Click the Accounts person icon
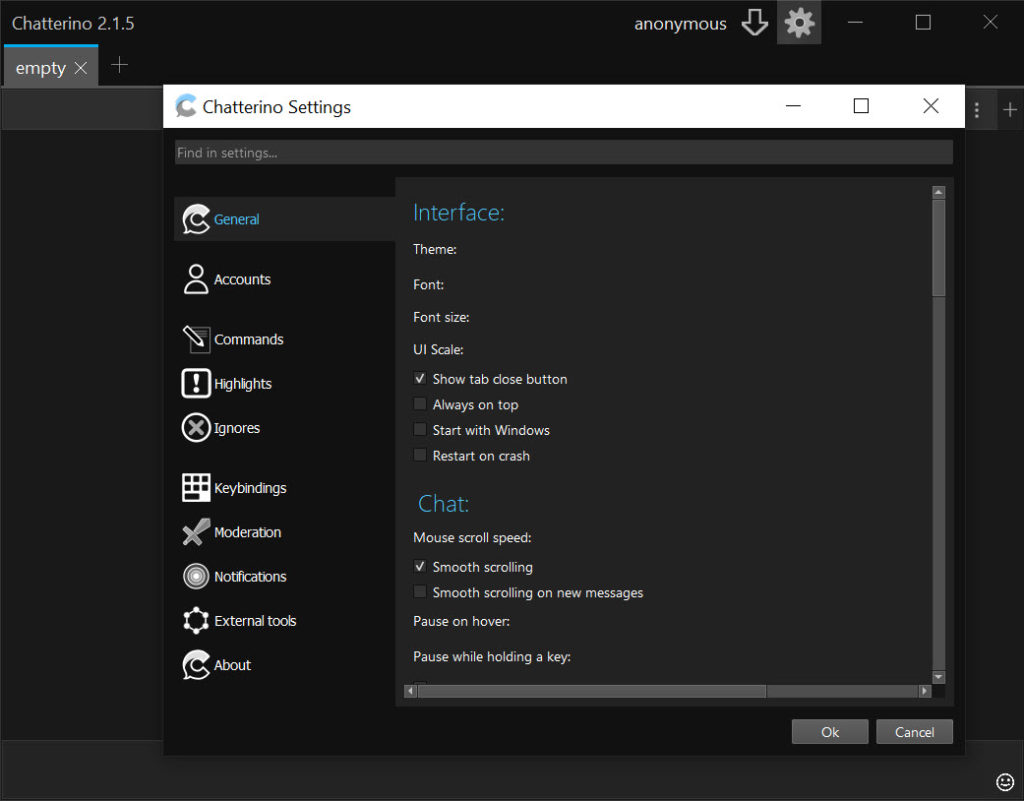 point(196,279)
